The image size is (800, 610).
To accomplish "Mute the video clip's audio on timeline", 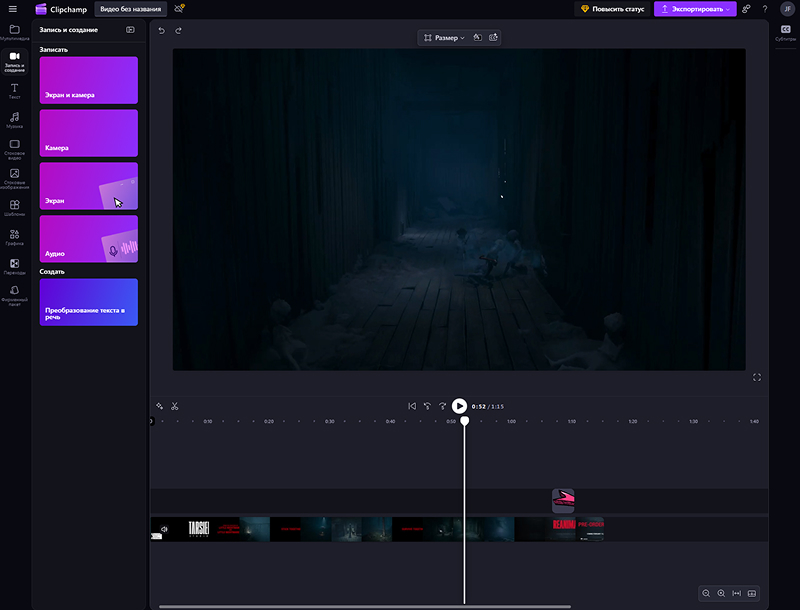I will [165, 529].
